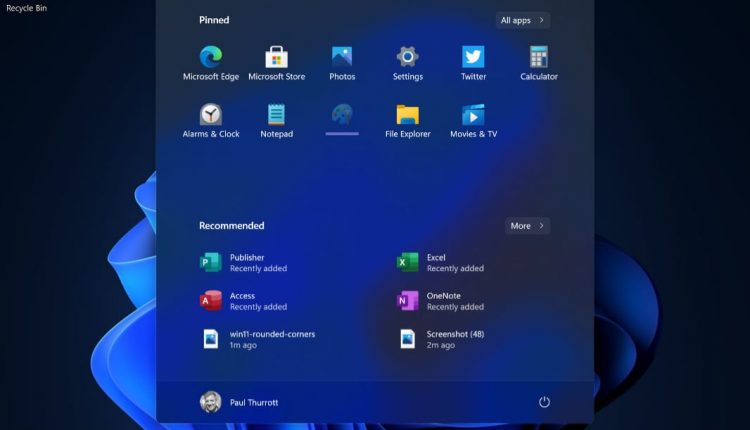This screenshot has height=430, width=750.
Task: Click '1m ago' under win11-rounded-corners
Action: pos(243,345)
